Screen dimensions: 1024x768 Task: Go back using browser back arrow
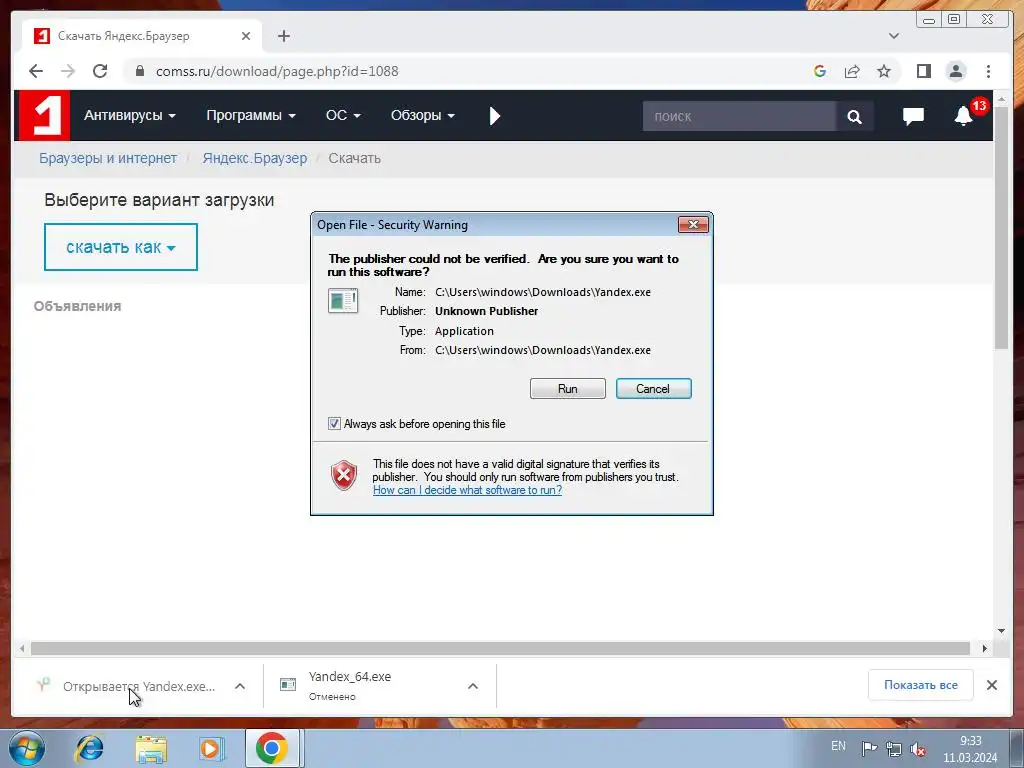coord(36,71)
